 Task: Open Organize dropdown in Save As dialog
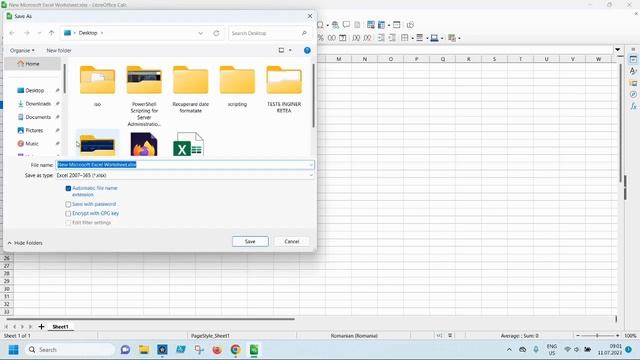point(22,50)
